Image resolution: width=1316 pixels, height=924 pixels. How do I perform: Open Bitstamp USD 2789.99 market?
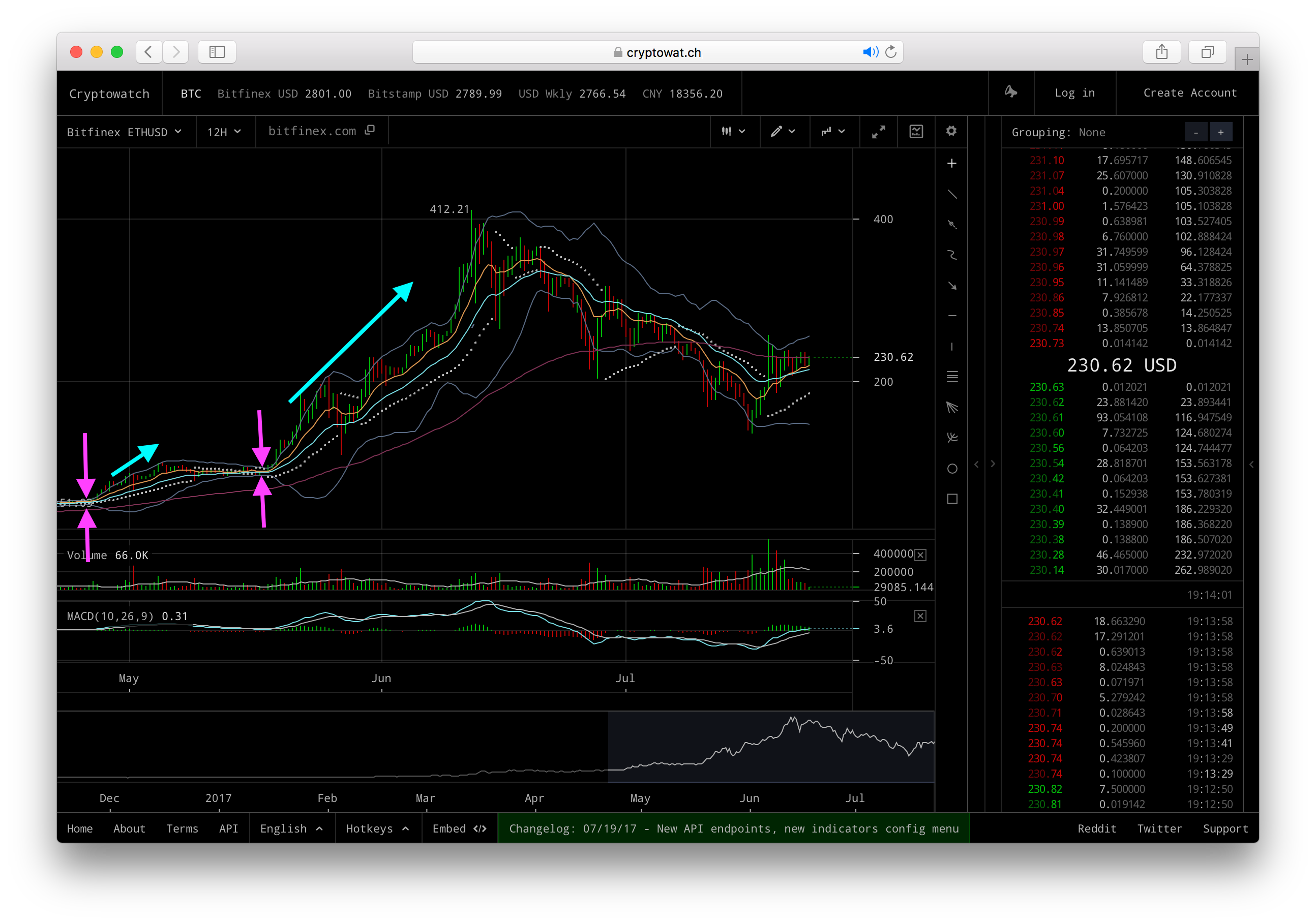pos(435,94)
